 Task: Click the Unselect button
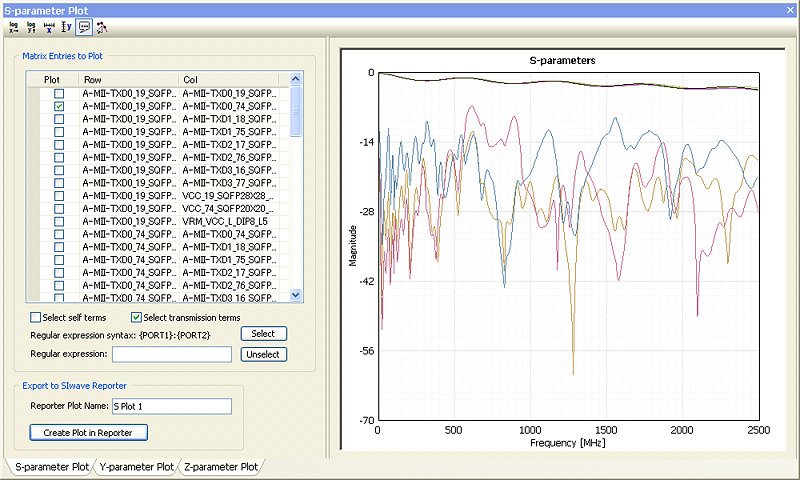click(264, 355)
